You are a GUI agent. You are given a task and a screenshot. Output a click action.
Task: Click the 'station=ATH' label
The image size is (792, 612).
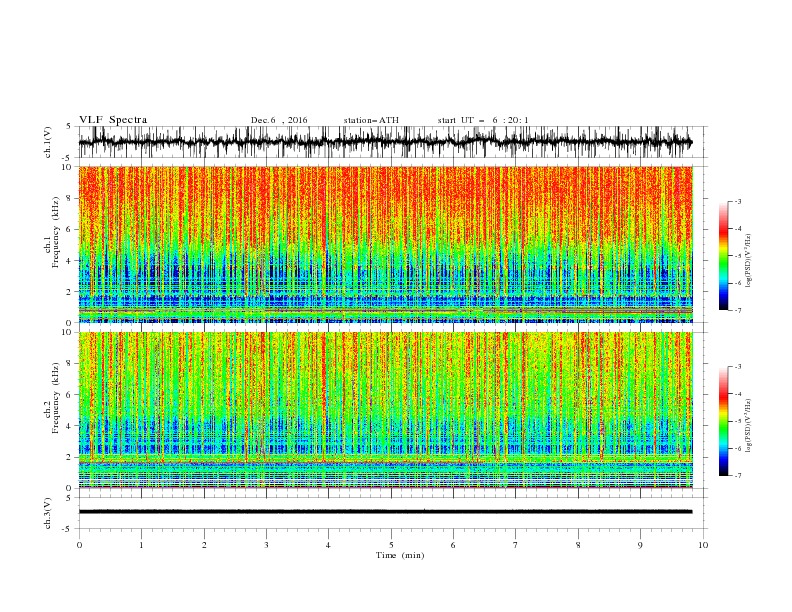click(x=371, y=120)
